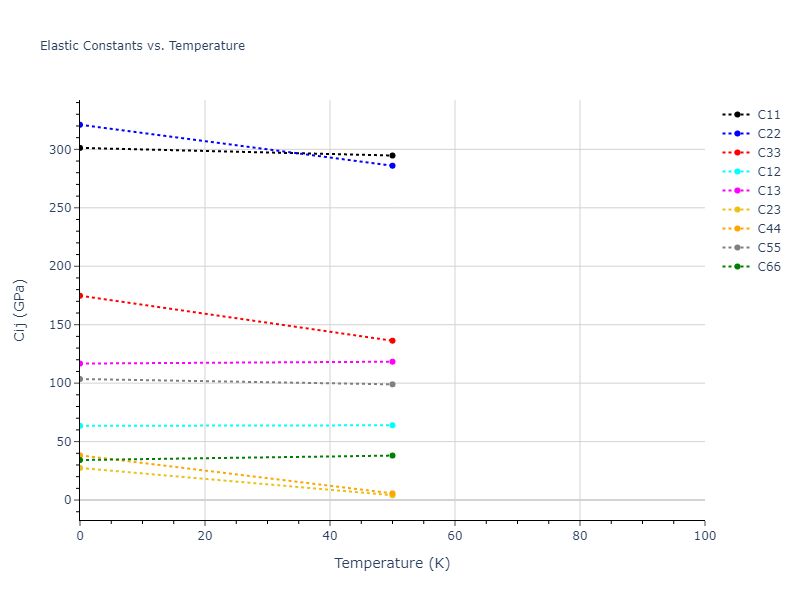Select the red C33 point at 50 K
Image resolution: width=800 pixels, height=600 pixels.
pyautogui.click(x=392, y=341)
